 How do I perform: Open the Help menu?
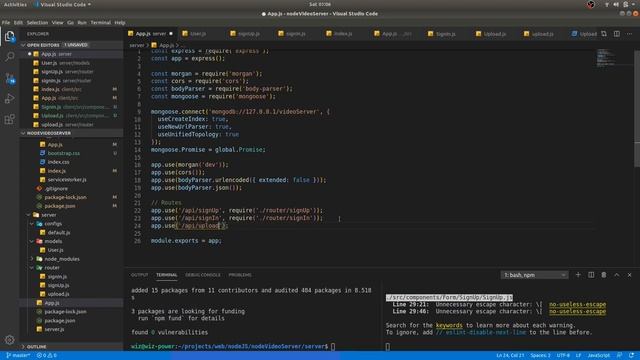click(x=120, y=22)
